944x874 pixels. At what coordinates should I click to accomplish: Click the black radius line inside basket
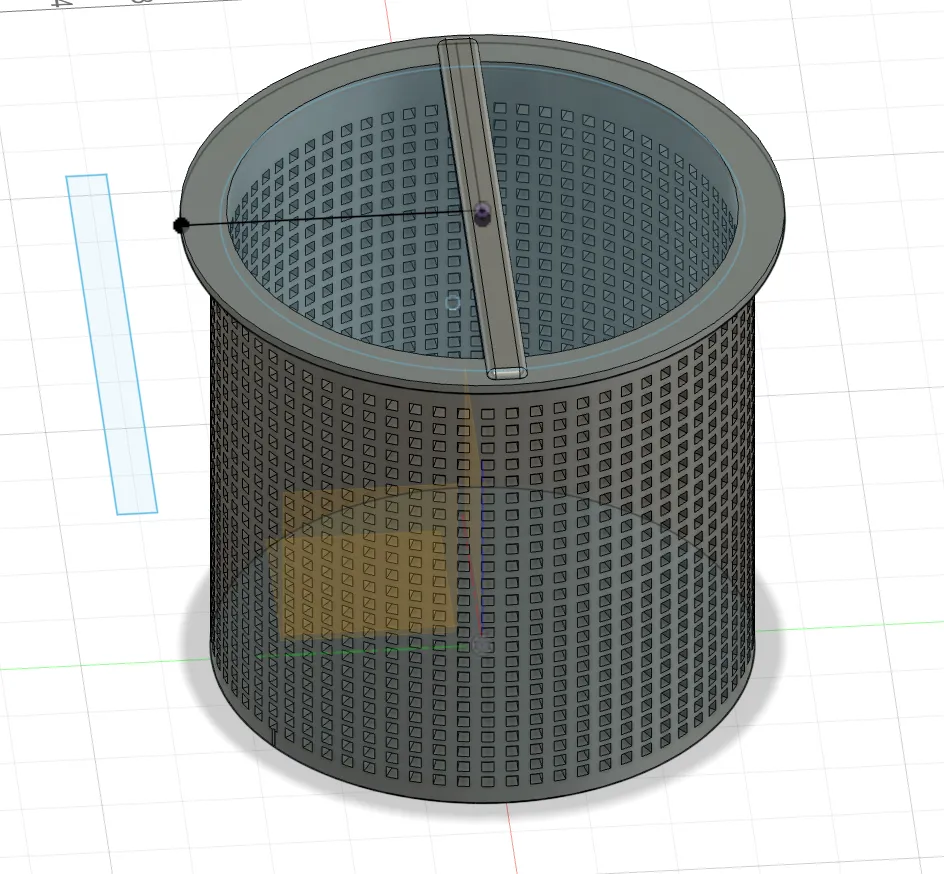[328, 218]
